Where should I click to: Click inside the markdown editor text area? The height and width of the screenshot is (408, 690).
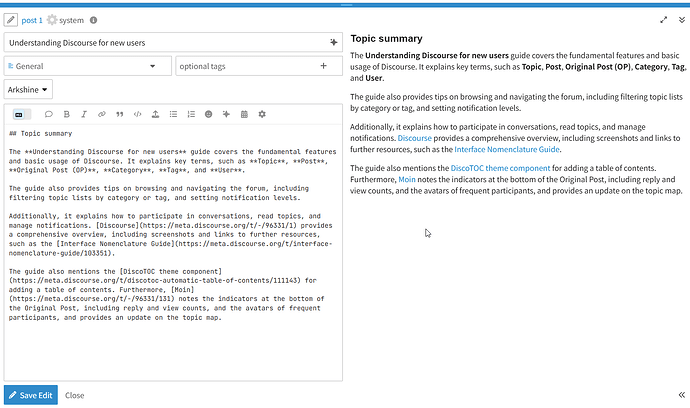coord(173,251)
